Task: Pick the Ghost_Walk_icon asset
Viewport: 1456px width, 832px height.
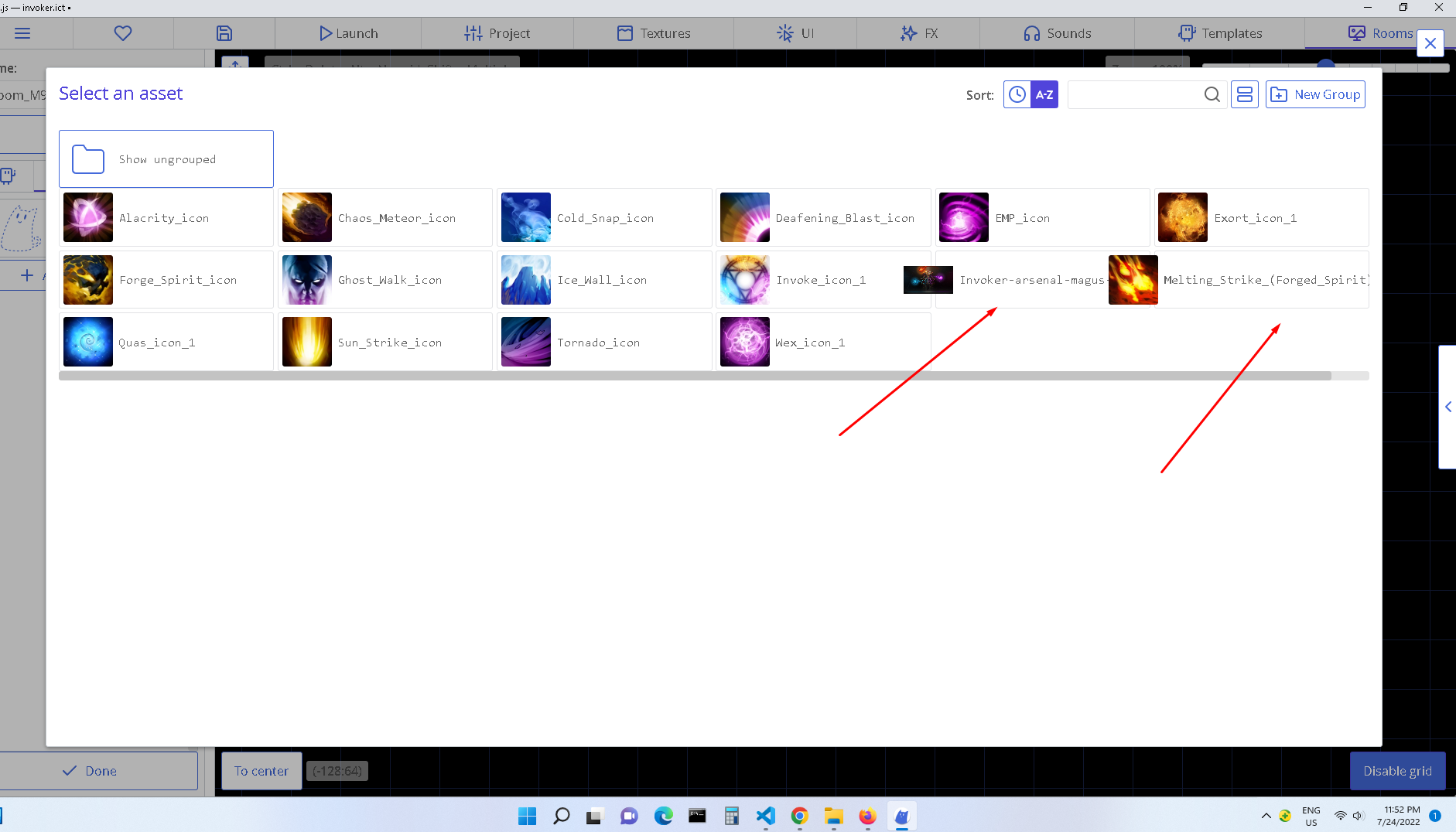Action: tap(385, 279)
